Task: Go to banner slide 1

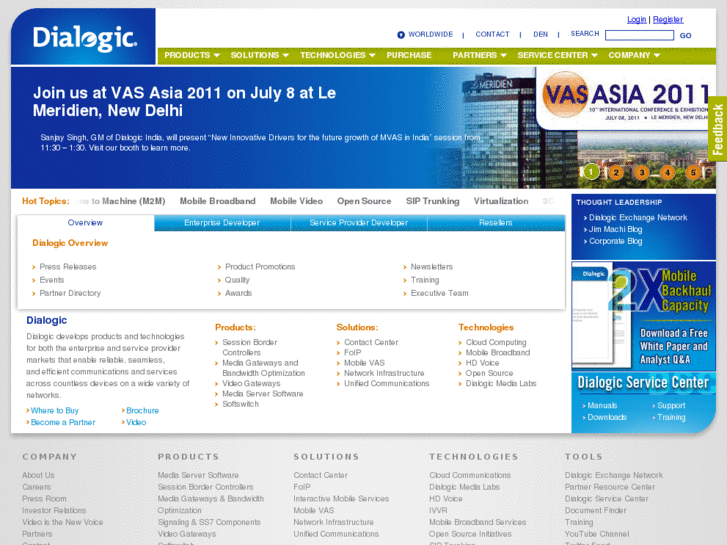Action: click(591, 173)
